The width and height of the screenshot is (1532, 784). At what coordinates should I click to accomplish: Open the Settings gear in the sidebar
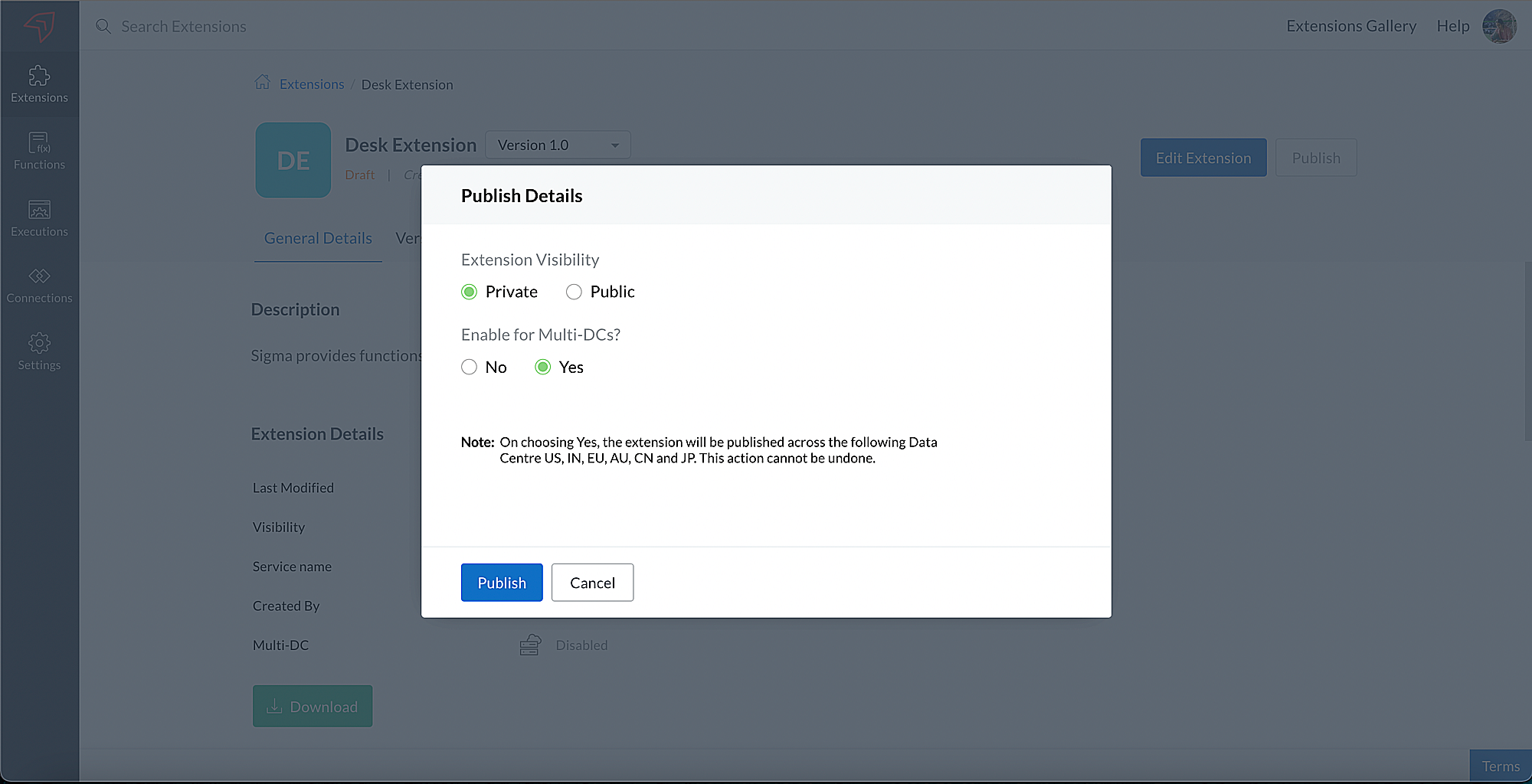39,351
